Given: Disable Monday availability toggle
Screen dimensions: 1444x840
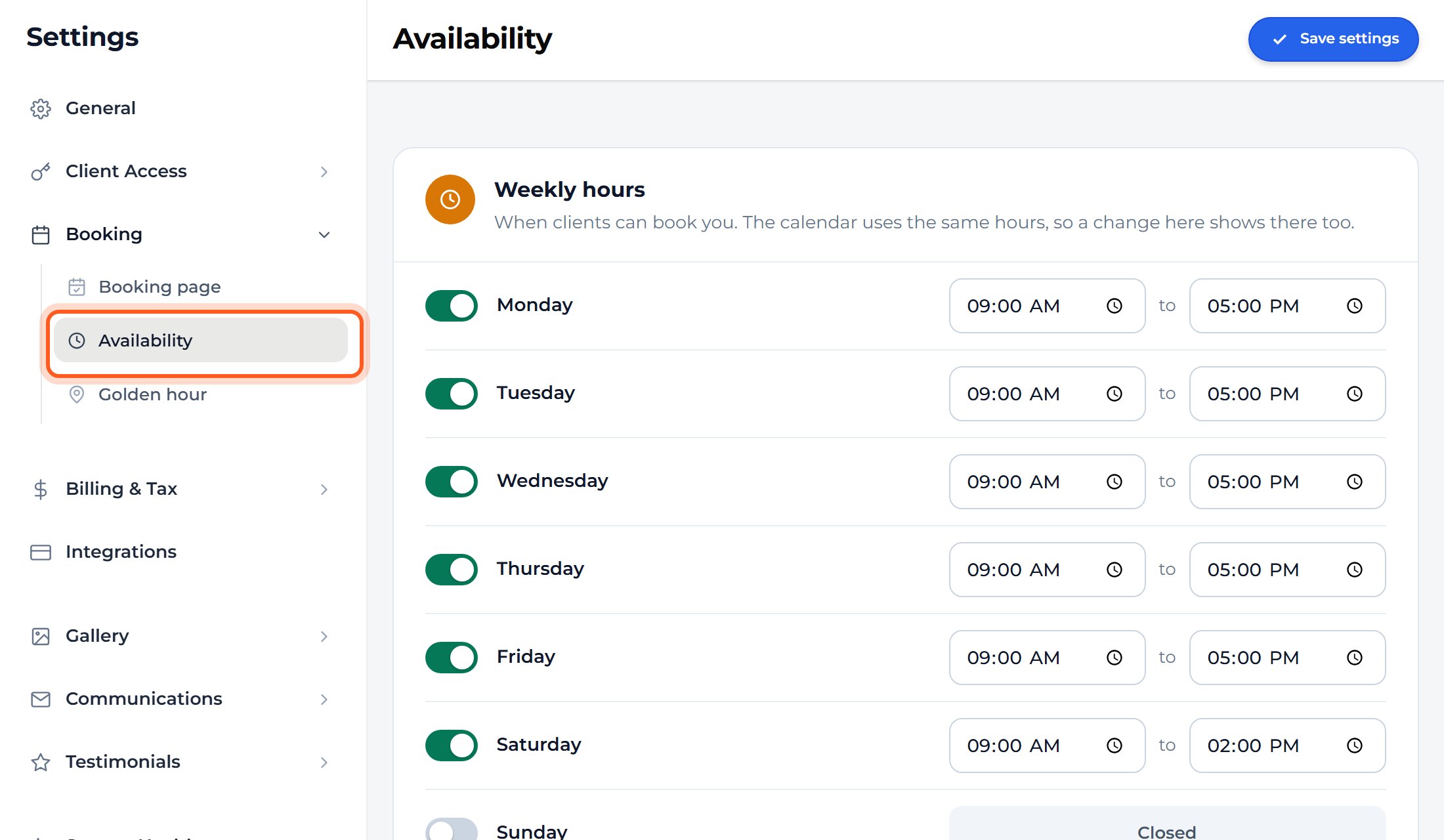Looking at the screenshot, I should point(452,306).
